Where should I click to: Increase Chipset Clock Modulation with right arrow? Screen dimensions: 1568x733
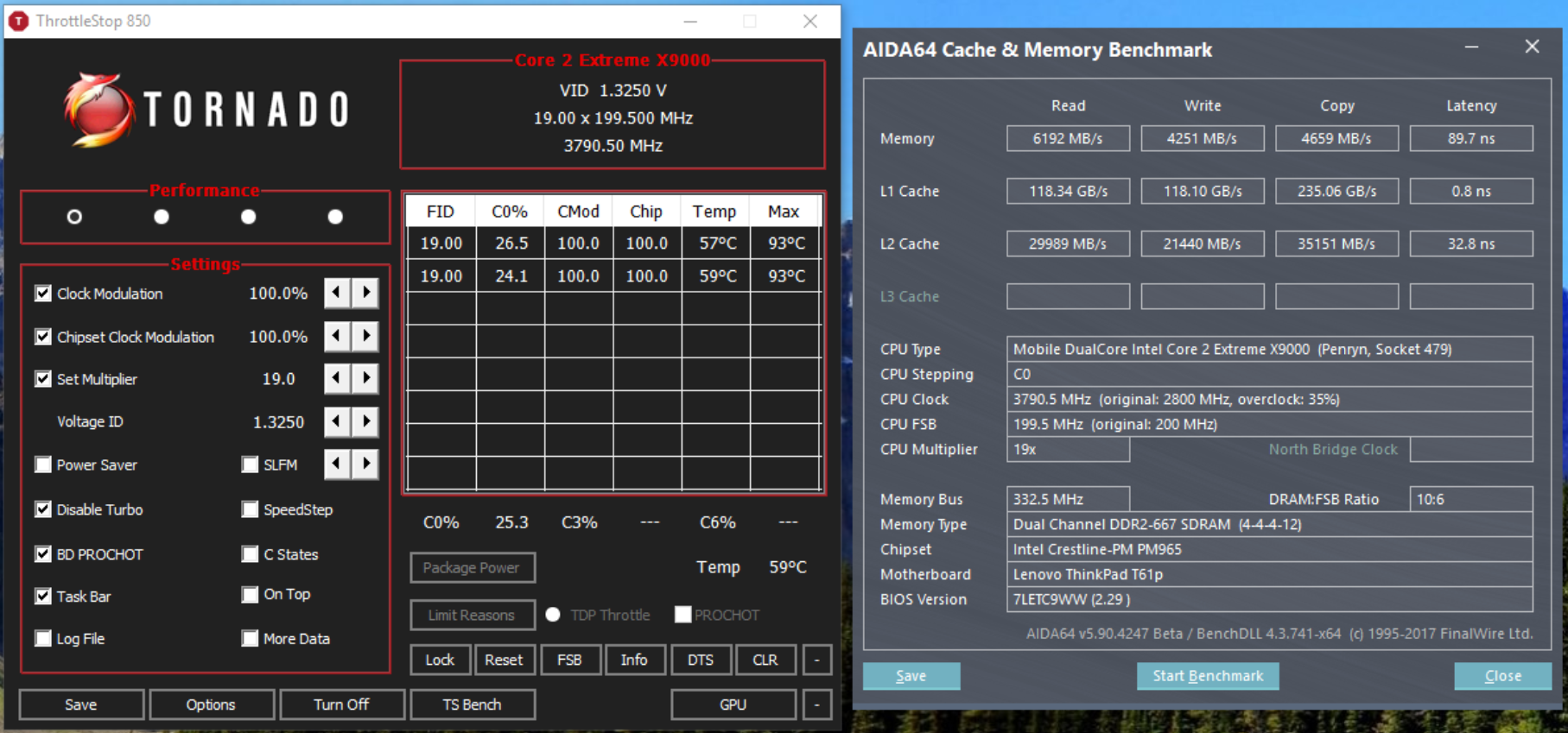point(366,336)
